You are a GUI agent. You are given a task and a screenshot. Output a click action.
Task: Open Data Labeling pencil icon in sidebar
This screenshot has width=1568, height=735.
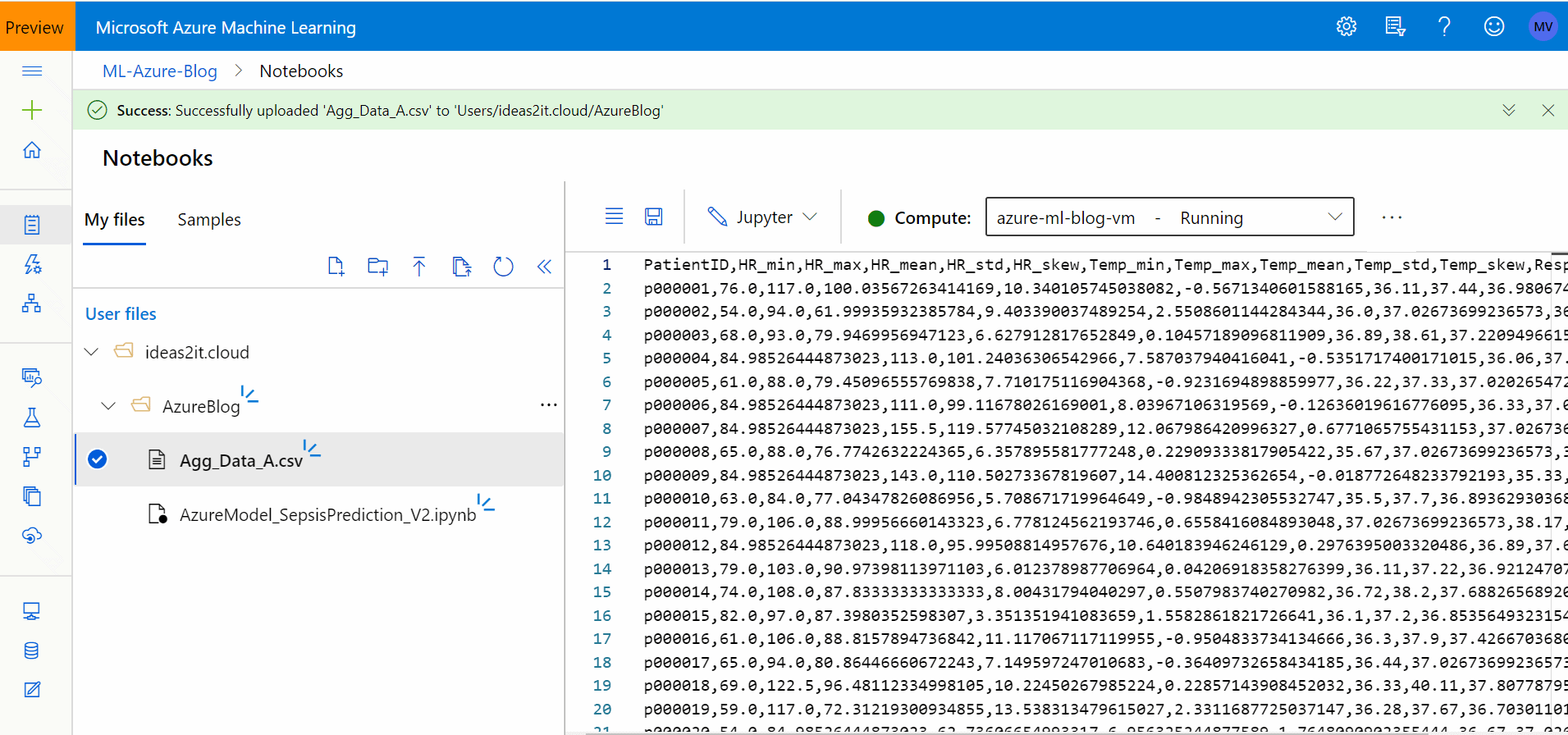(x=32, y=690)
